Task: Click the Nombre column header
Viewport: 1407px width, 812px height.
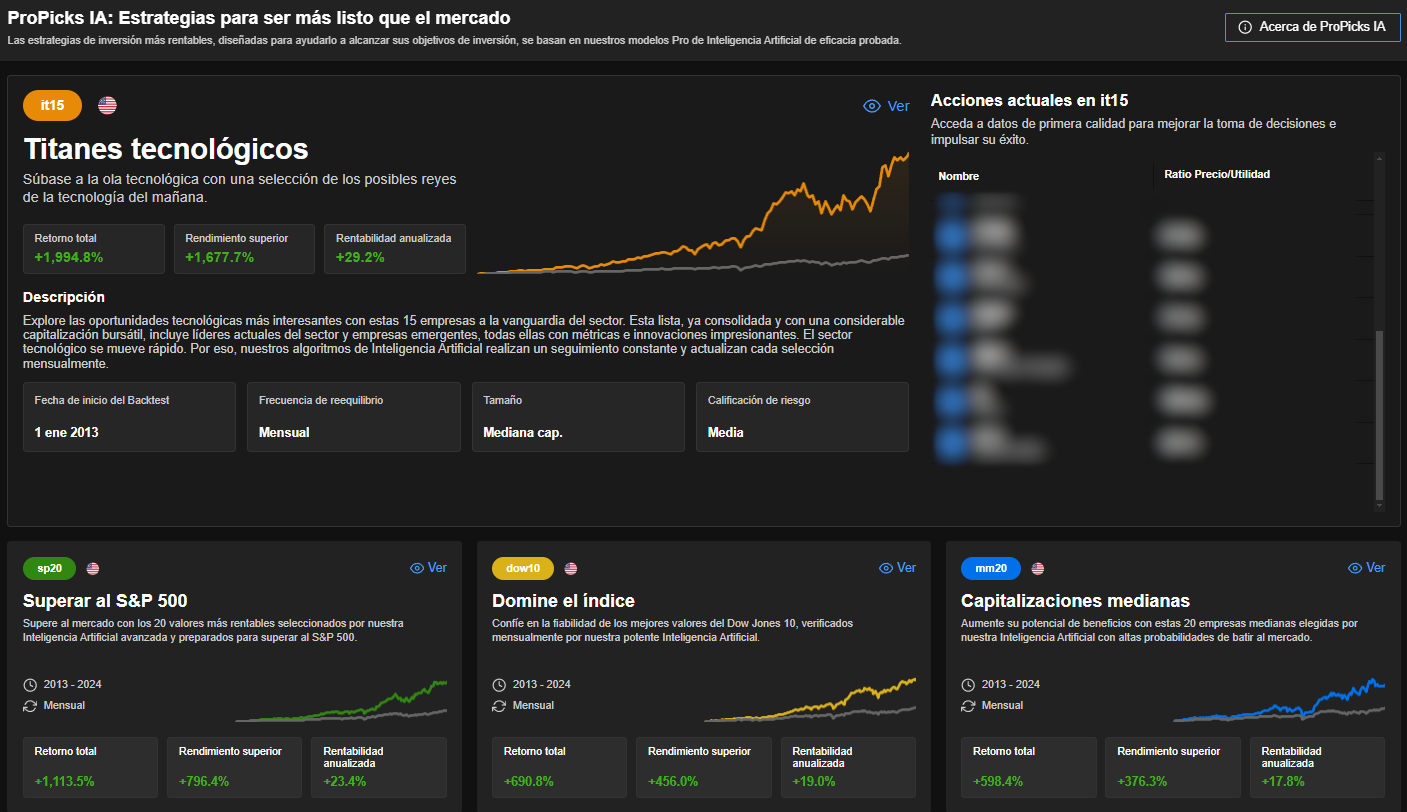Action: [x=958, y=176]
